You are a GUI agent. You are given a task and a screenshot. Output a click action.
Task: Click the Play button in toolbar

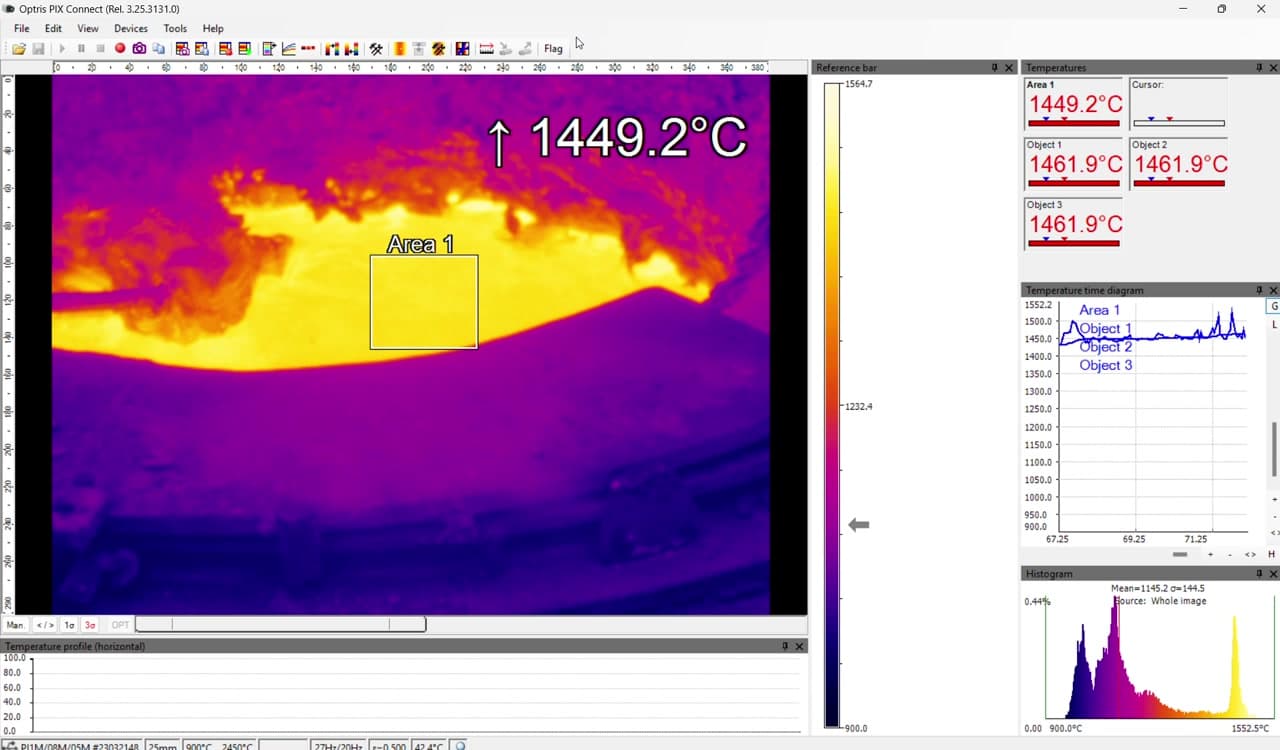pos(62,48)
